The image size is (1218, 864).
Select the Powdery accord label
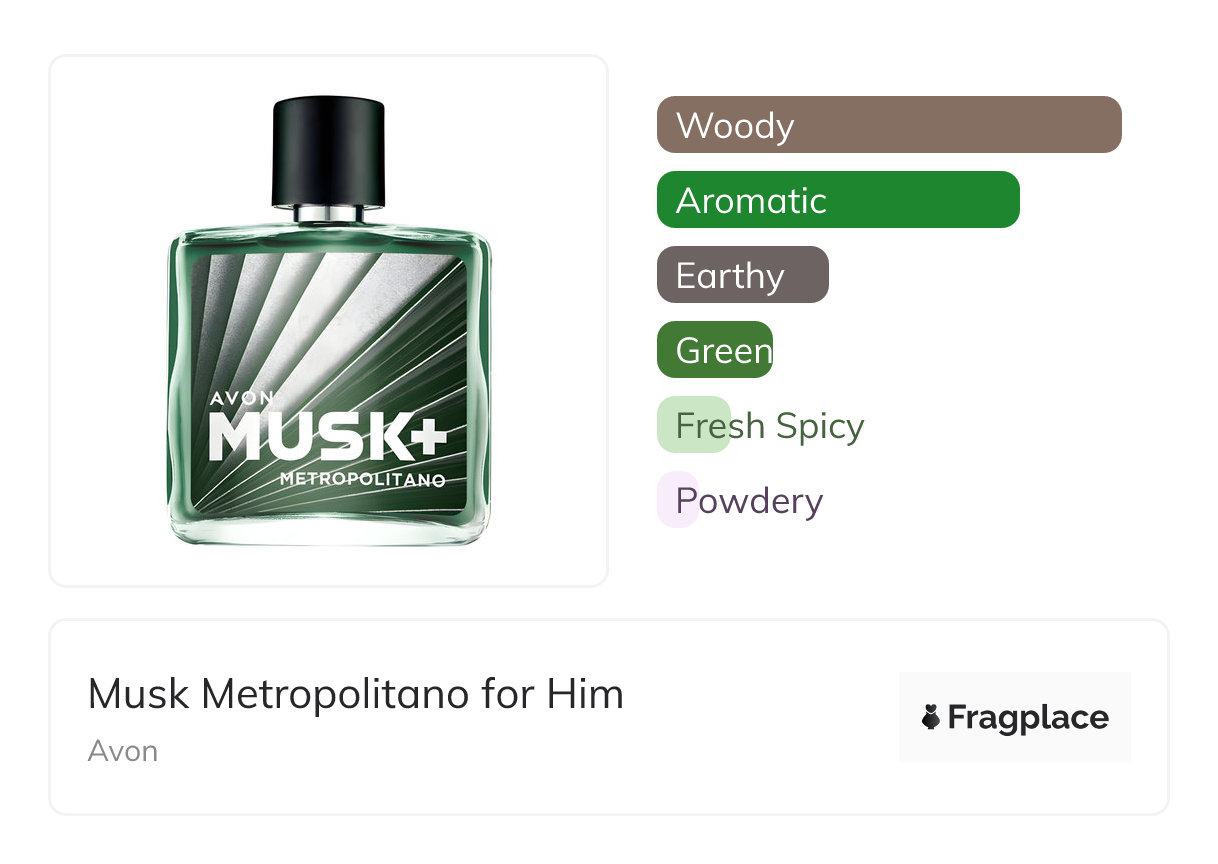click(x=749, y=500)
